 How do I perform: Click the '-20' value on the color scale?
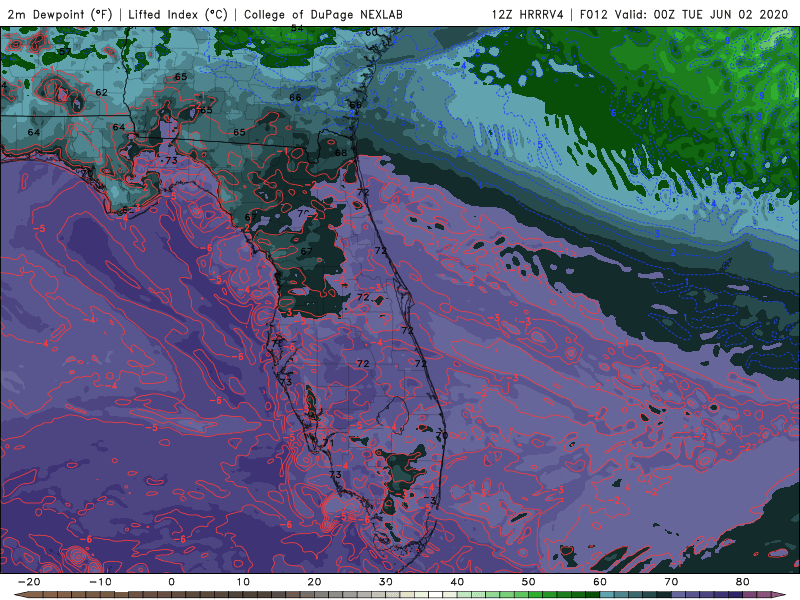29,582
